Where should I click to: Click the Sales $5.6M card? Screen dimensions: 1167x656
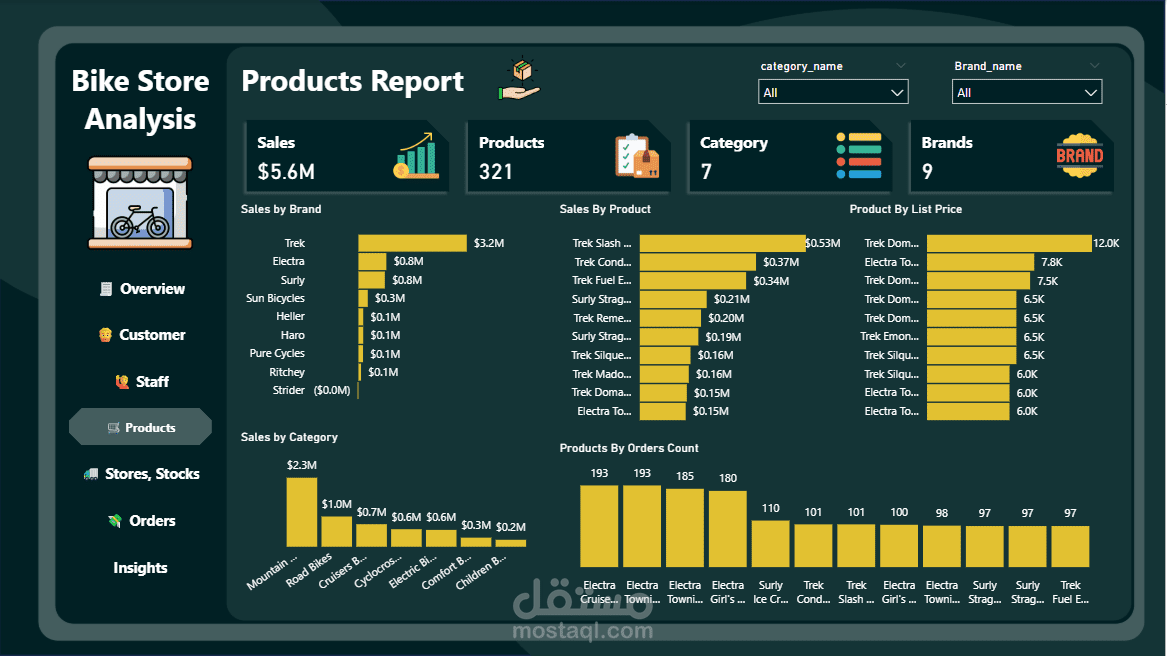pyautogui.click(x=347, y=156)
